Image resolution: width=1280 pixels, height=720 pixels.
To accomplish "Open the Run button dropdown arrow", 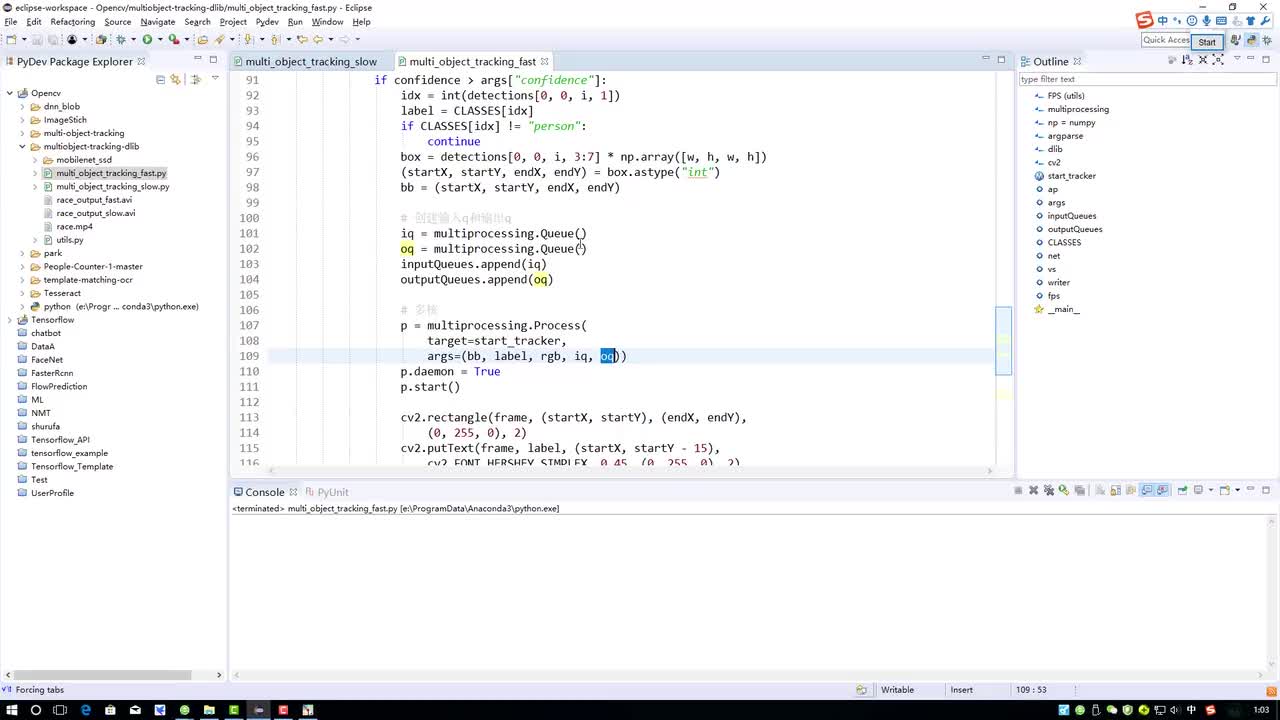I will (x=158, y=40).
